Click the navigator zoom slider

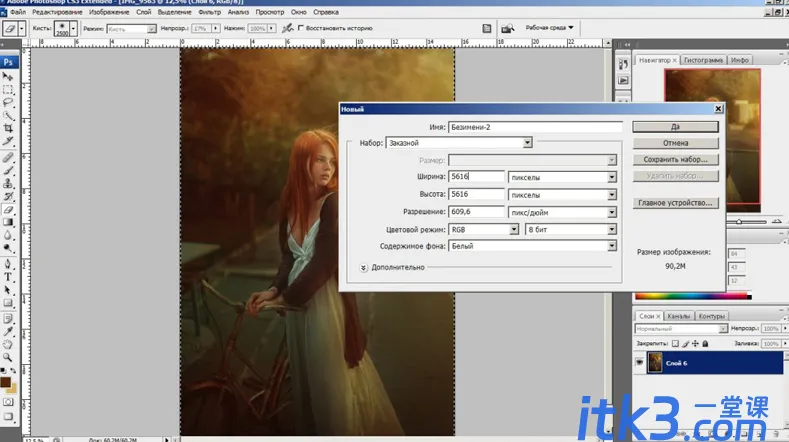[x=739, y=222]
